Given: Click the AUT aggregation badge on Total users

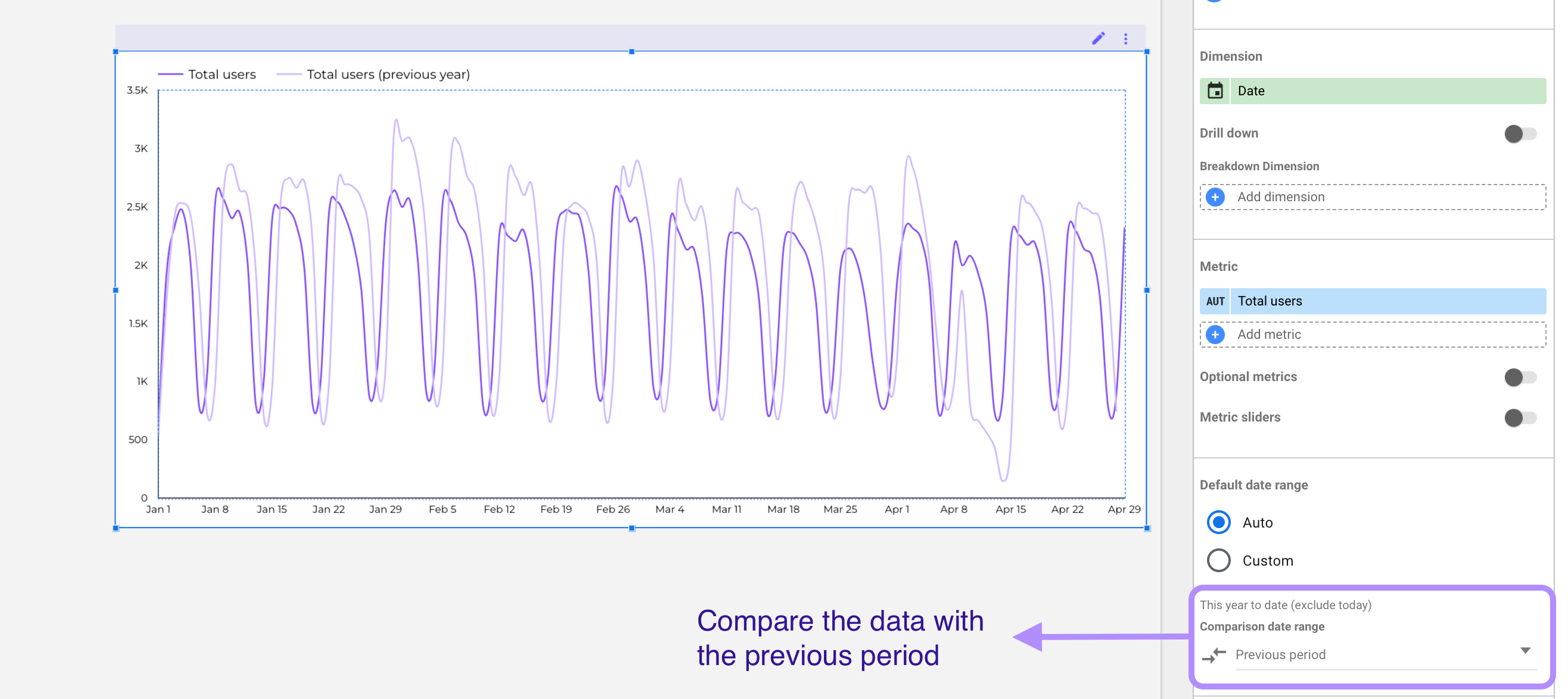Looking at the screenshot, I should (1215, 301).
